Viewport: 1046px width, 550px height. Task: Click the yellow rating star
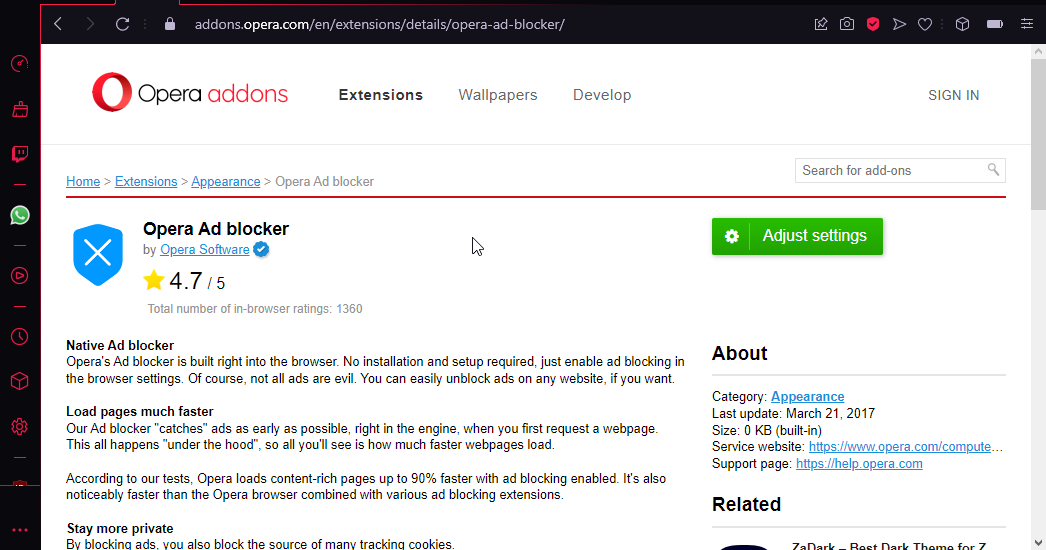[x=153, y=280]
